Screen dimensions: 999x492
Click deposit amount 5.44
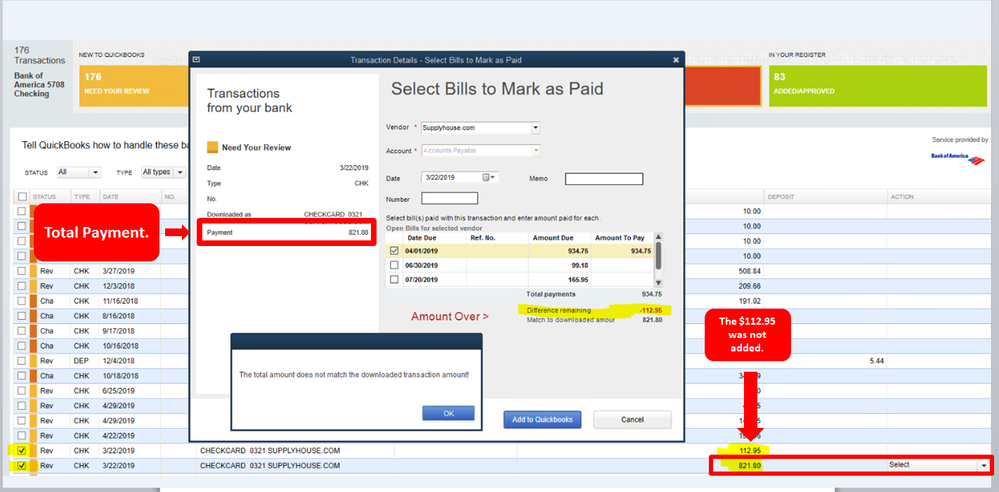876,361
